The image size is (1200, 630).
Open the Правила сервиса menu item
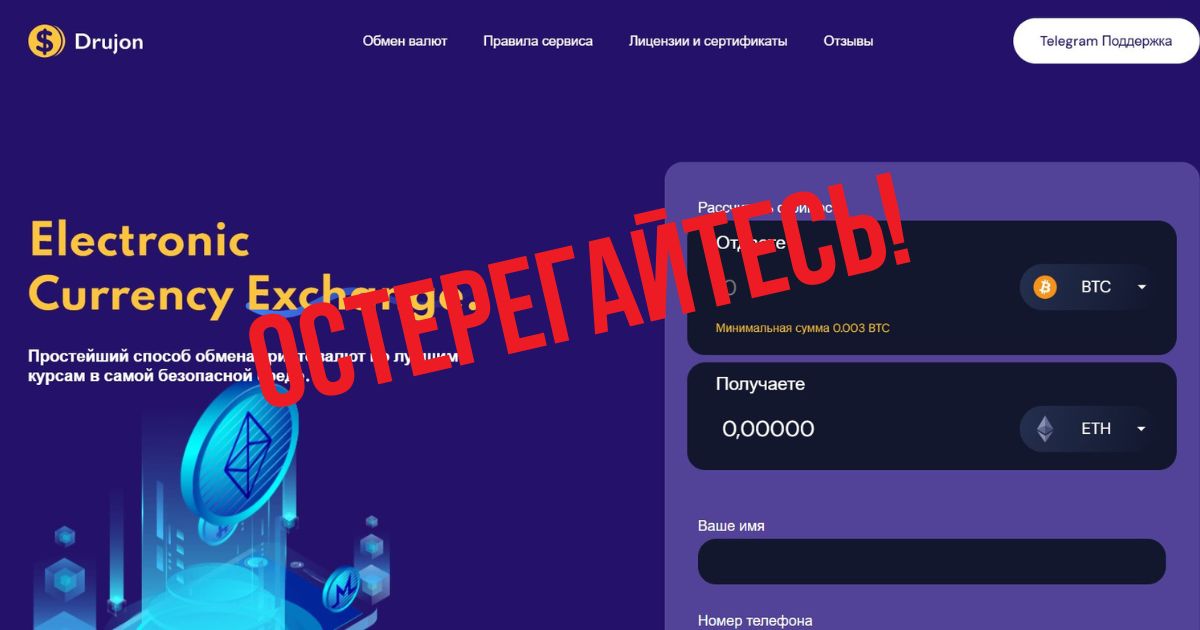pos(538,41)
